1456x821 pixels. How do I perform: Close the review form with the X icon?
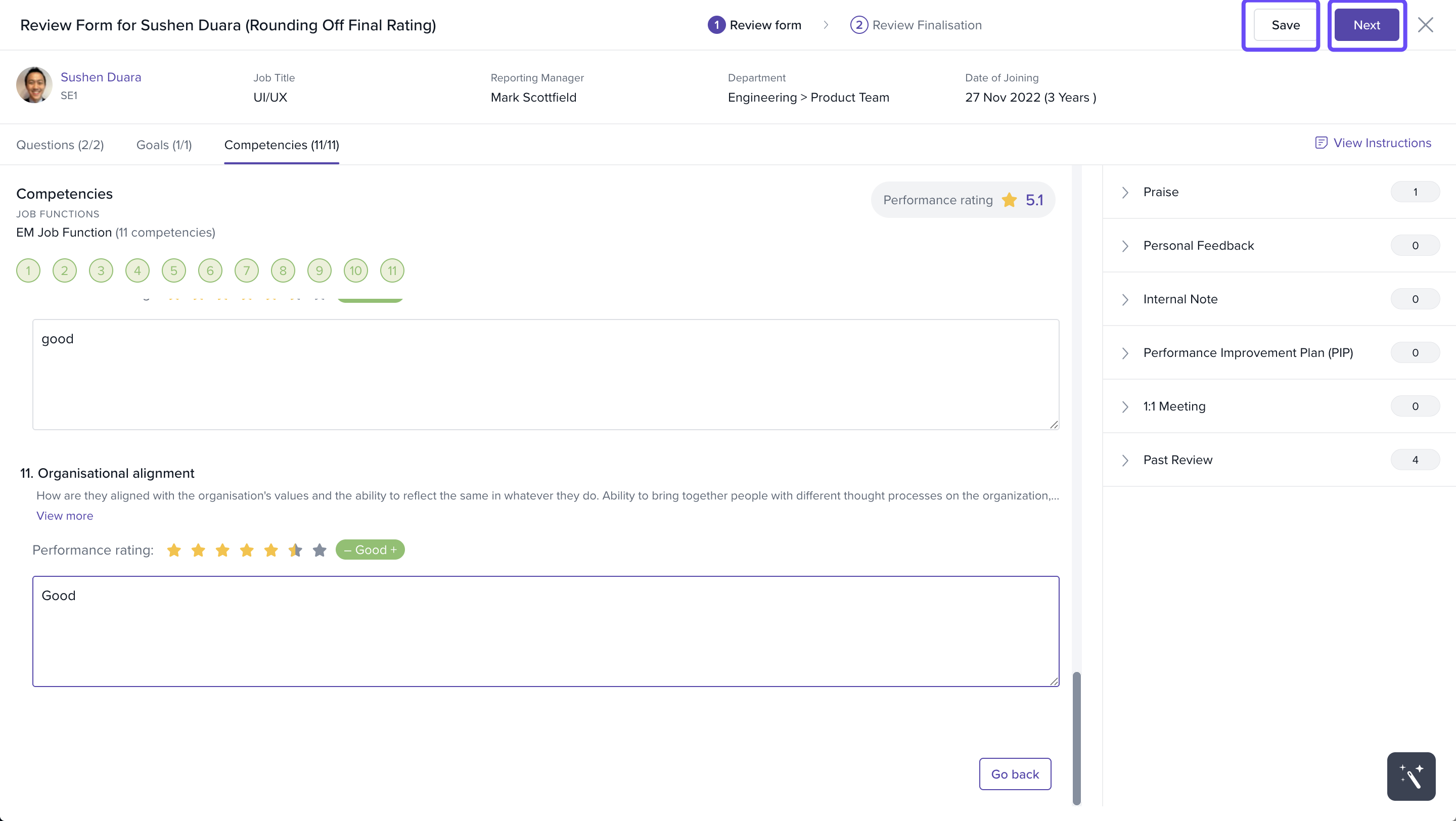(1425, 25)
